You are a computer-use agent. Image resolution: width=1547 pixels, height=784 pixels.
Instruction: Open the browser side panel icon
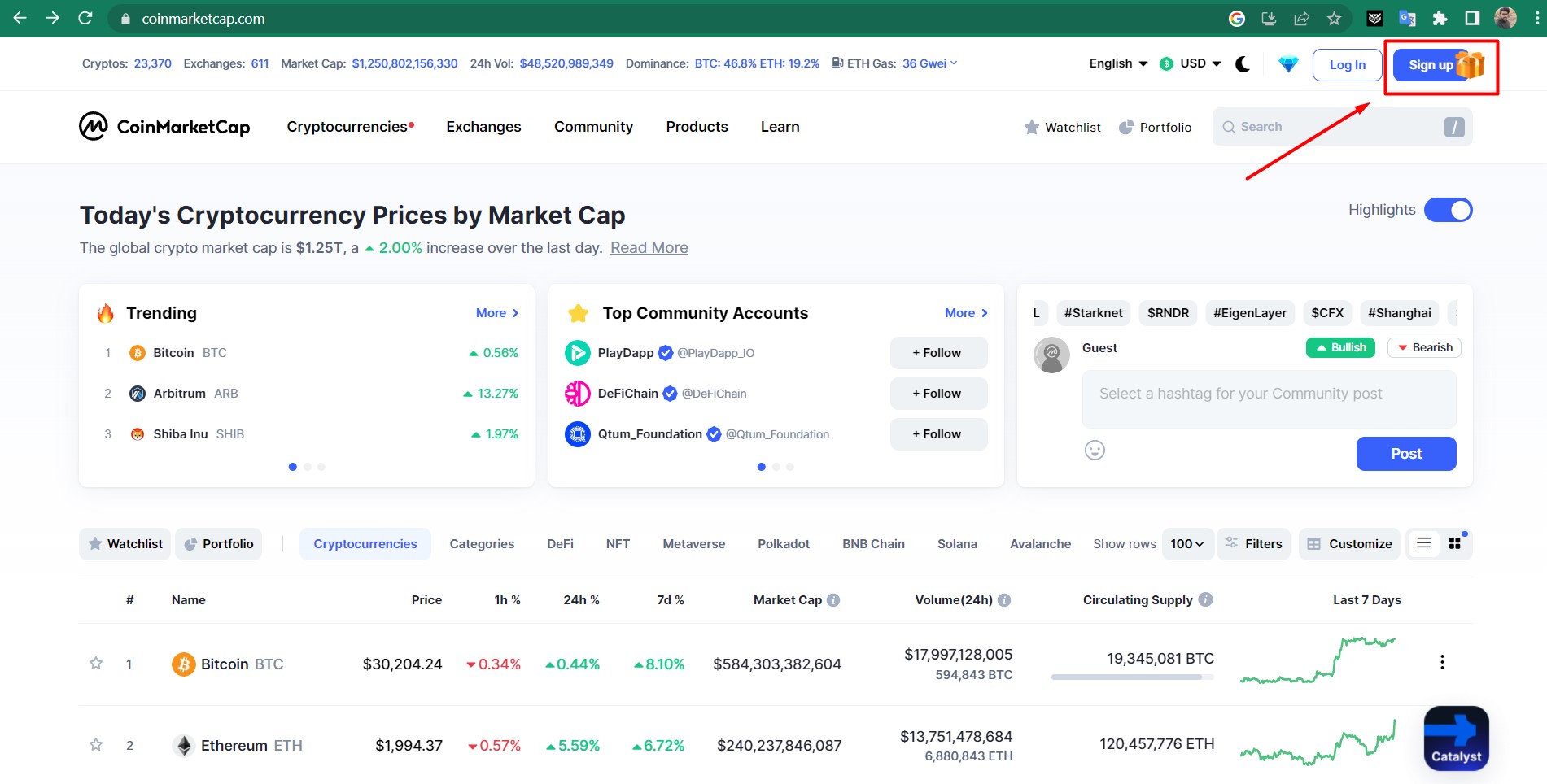pos(1472,18)
